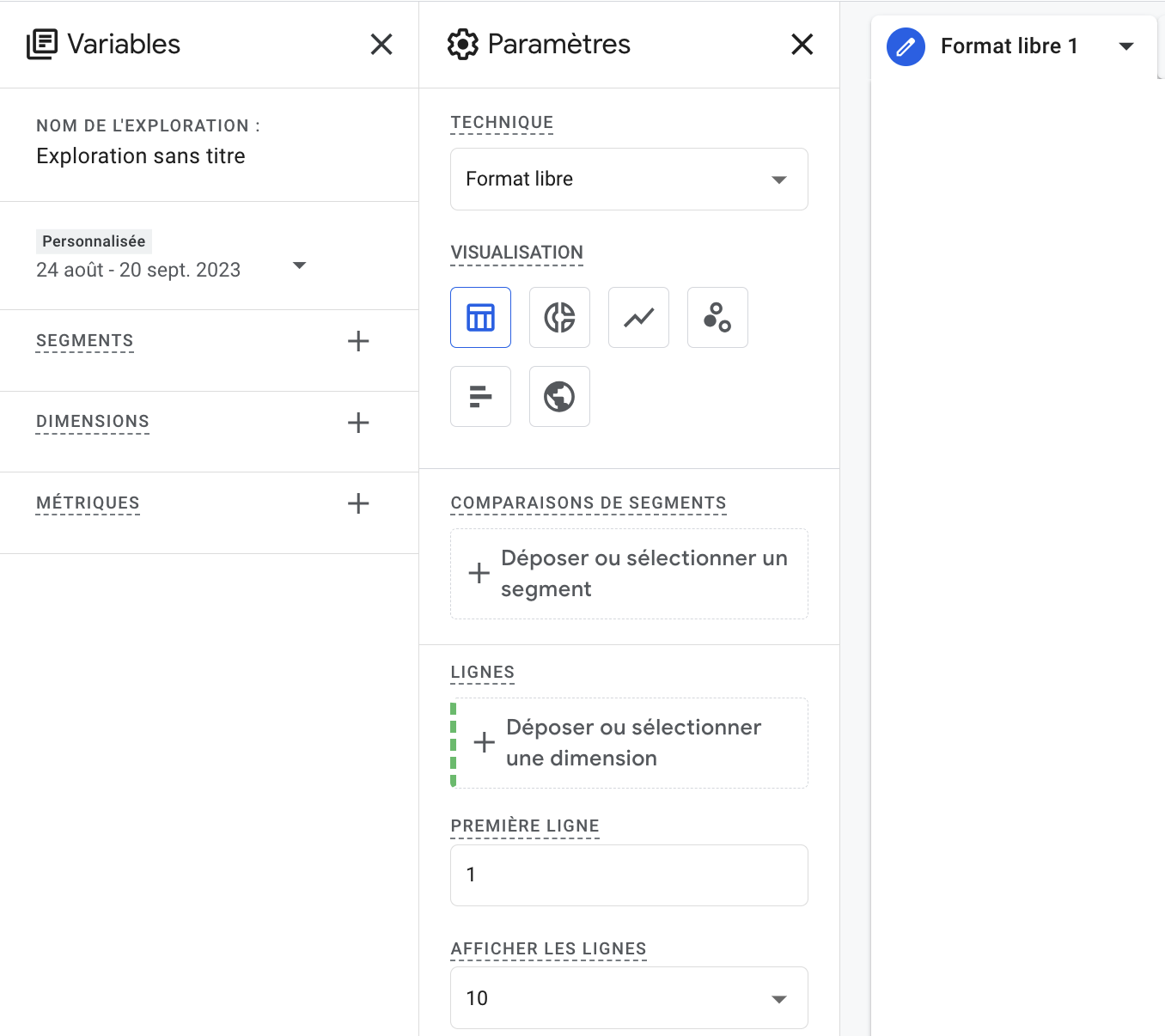Screen dimensions: 1165x1036
Task: Click the Personnalisée date label
Action: 94,241
